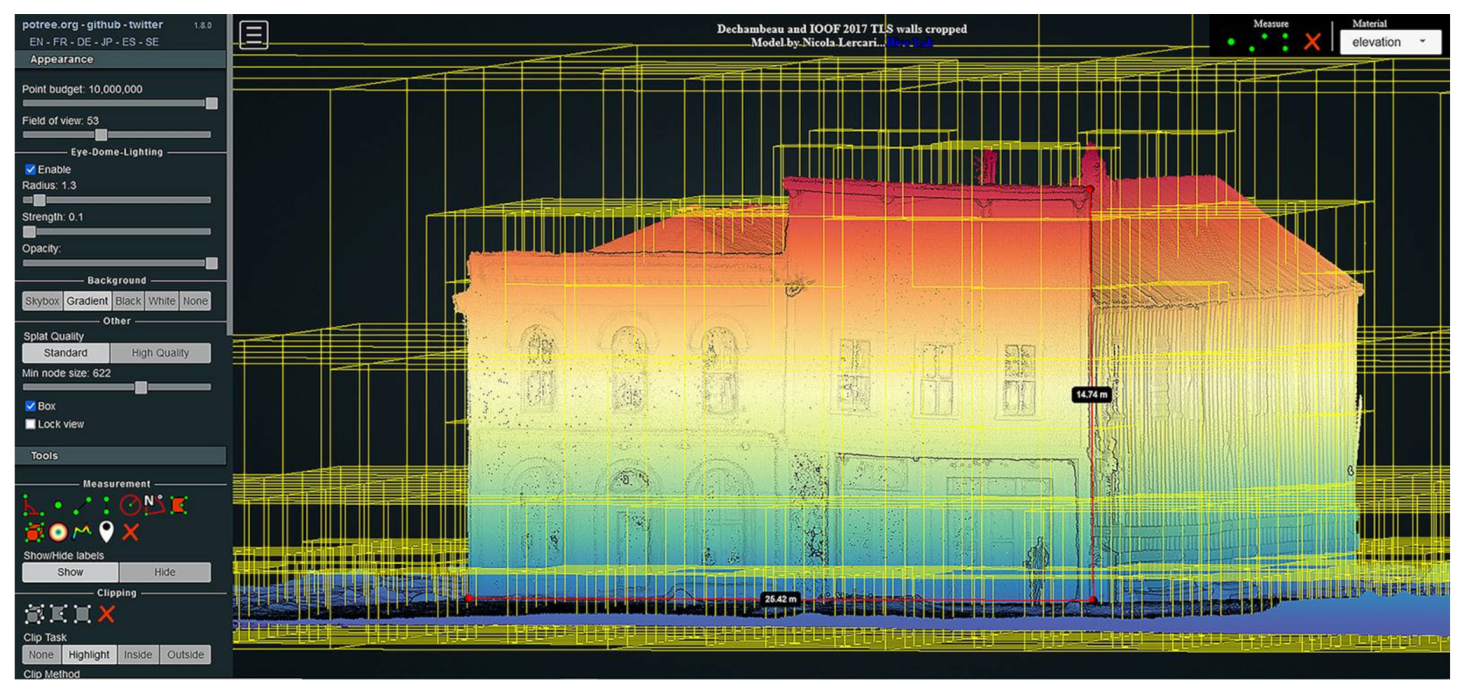Remove all clipping with red X
This screenshot has height=692, width=1462.
click(106, 614)
